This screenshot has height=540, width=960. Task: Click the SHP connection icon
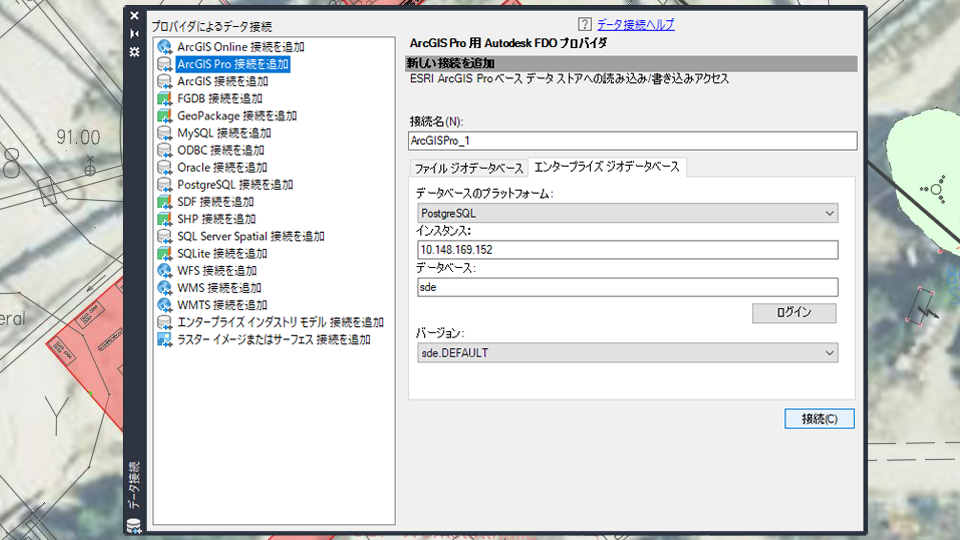164,219
